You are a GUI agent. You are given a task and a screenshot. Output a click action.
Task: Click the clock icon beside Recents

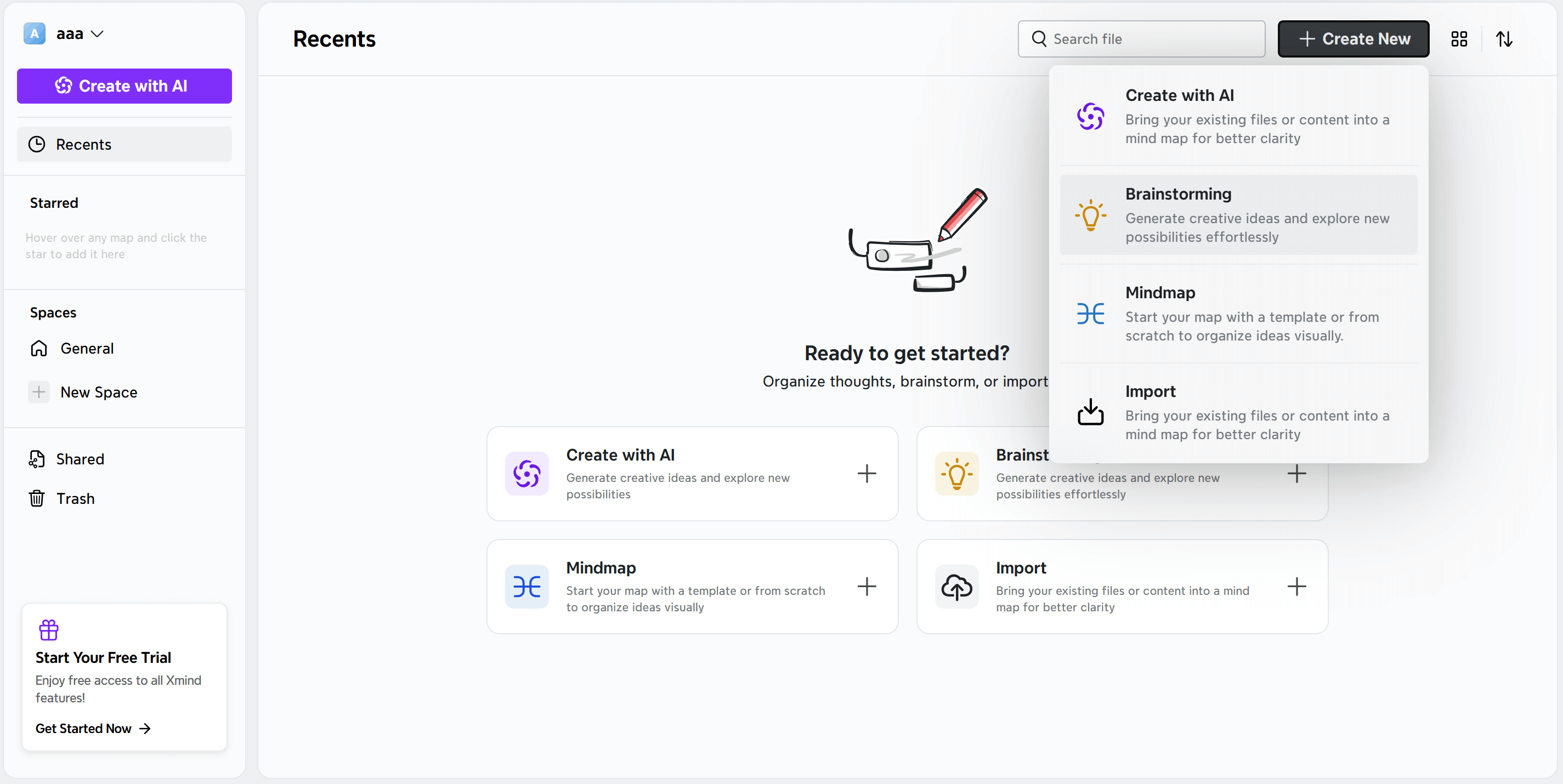pyautogui.click(x=36, y=144)
